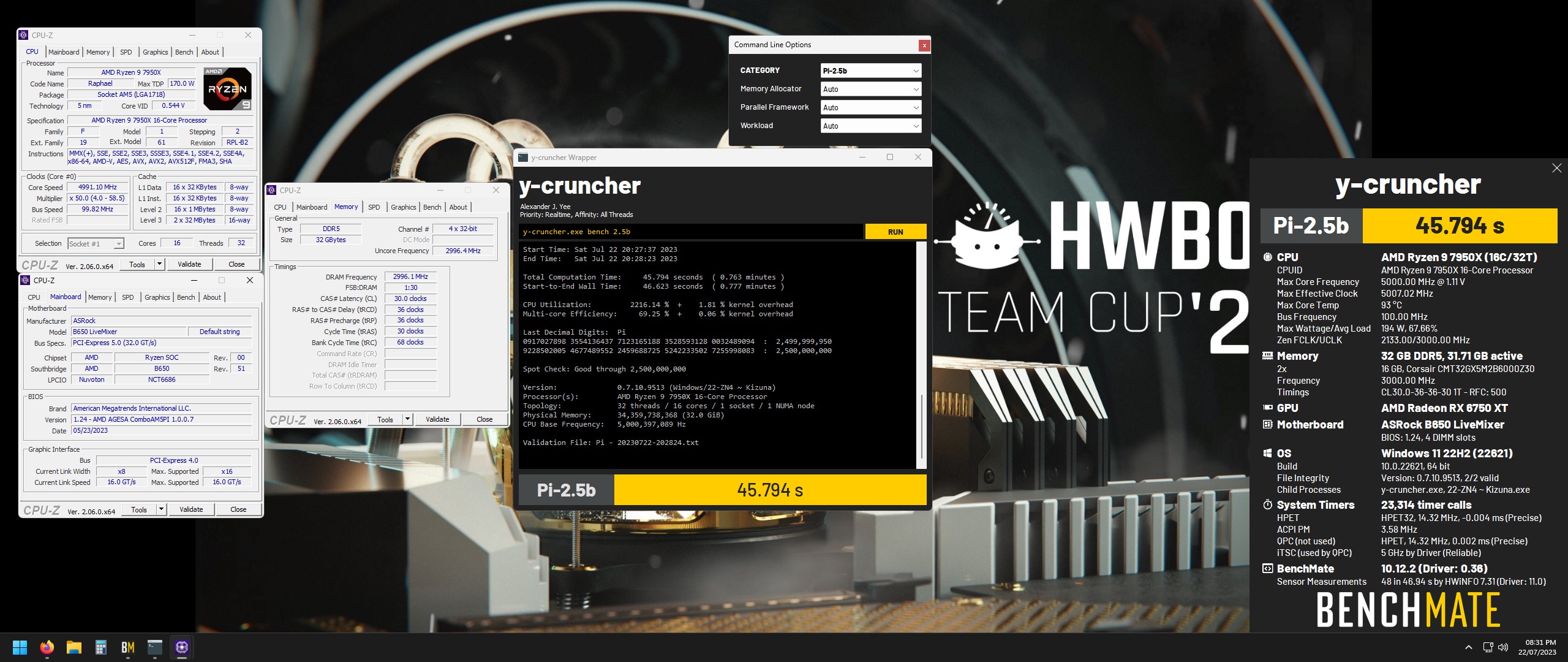Open the Calculator taskbar icon
This screenshot has height=662, width=1568.
pyautogui.click(x=101, y=647)
